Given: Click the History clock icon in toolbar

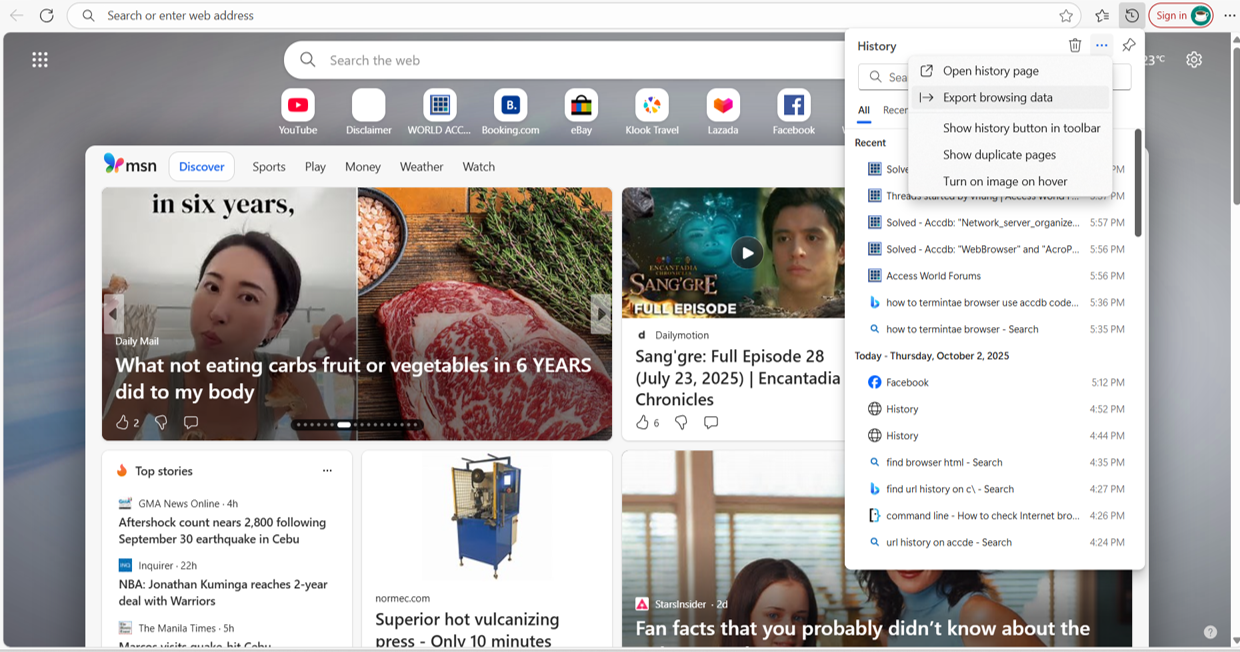Looking at the screenshot, I should pyautogui.click(x=1131, y=15).
